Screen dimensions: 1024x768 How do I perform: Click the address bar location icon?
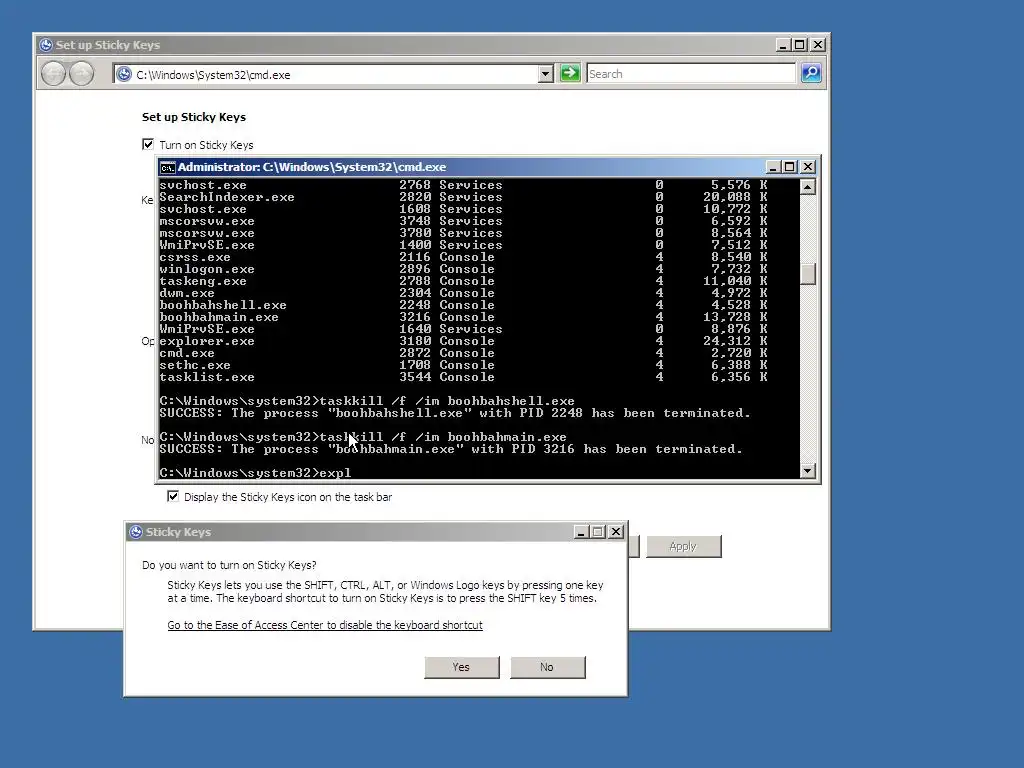pyautogui.click(x=124, y=74)
